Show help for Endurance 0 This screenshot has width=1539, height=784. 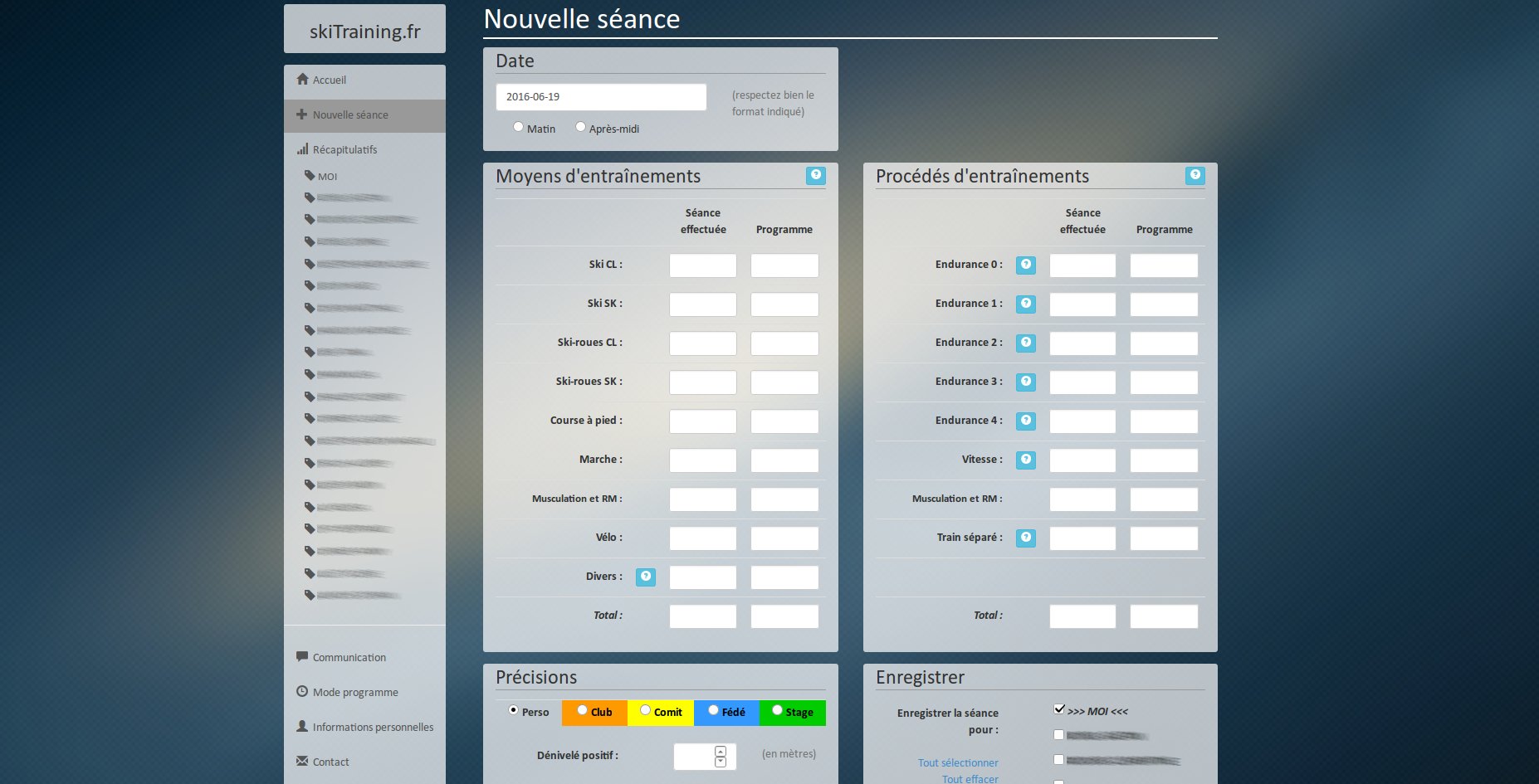1026,265
